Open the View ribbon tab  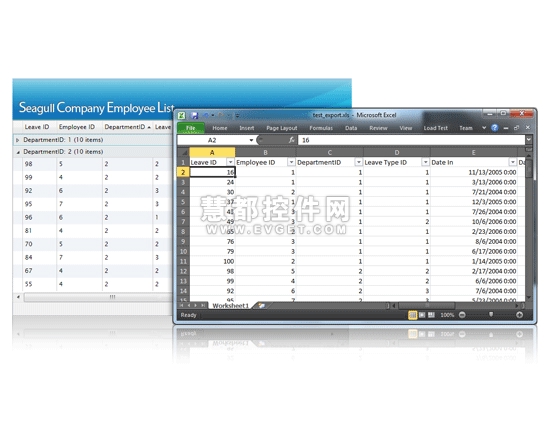(x=405, y=128)
